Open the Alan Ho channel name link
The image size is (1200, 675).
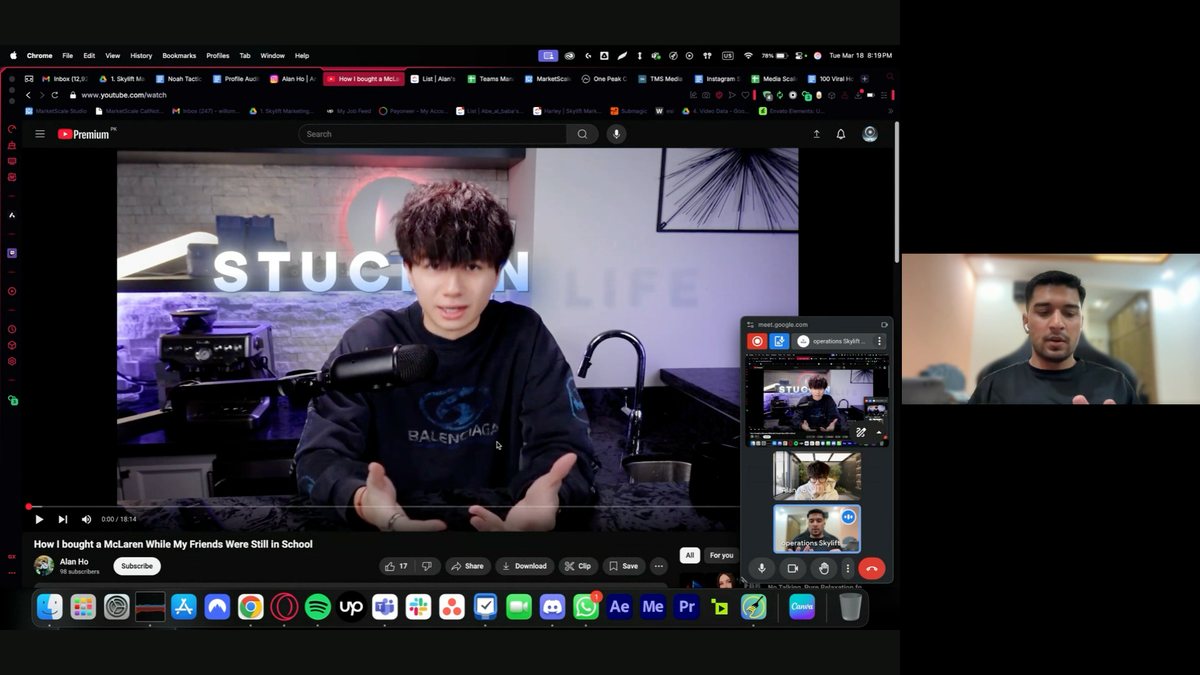74,562
